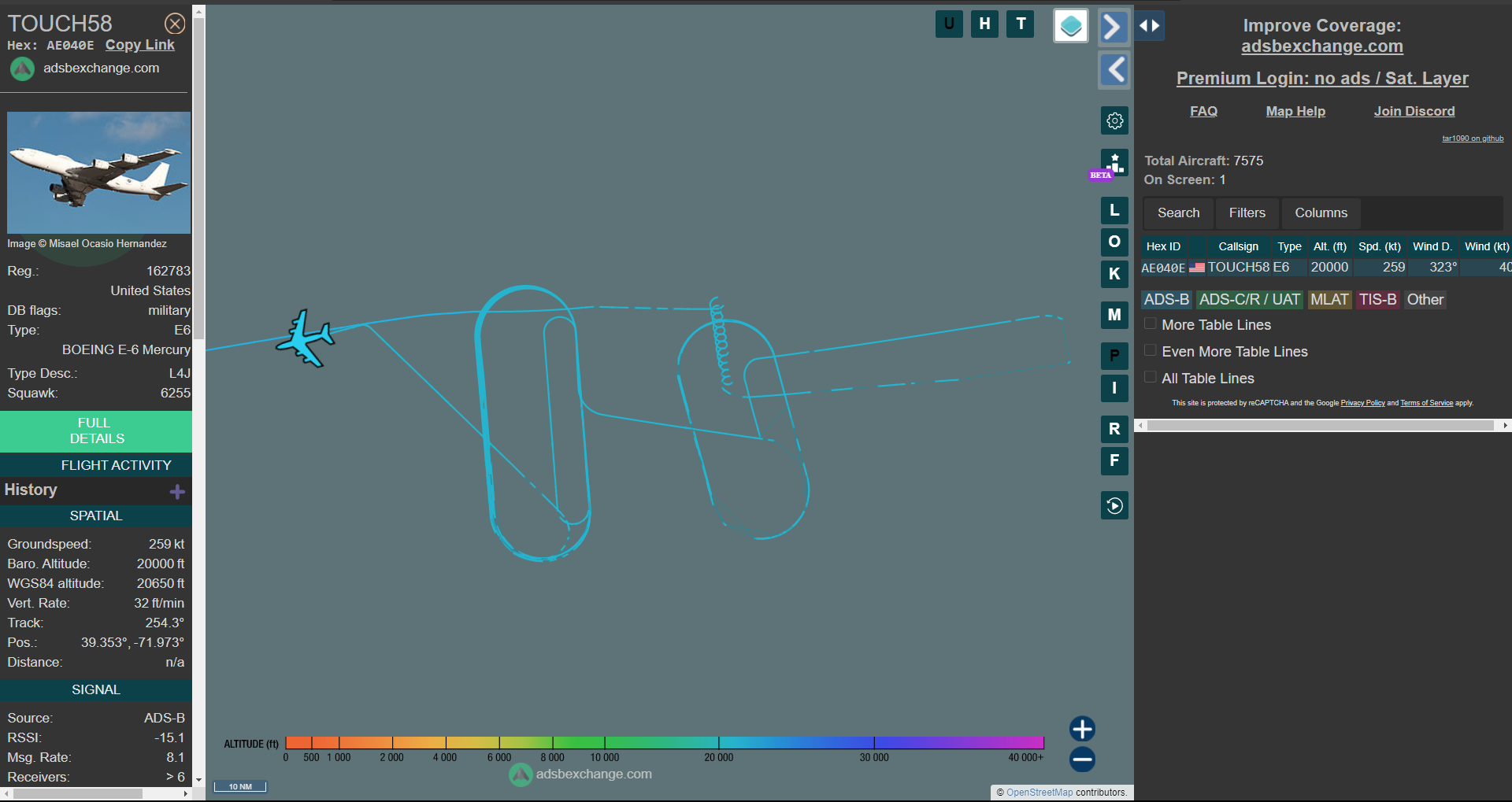Image resolution: width=1512 pixels, height=802 pixels.
Task: Open FULL DETAILS button
Action: coord(96,431)
